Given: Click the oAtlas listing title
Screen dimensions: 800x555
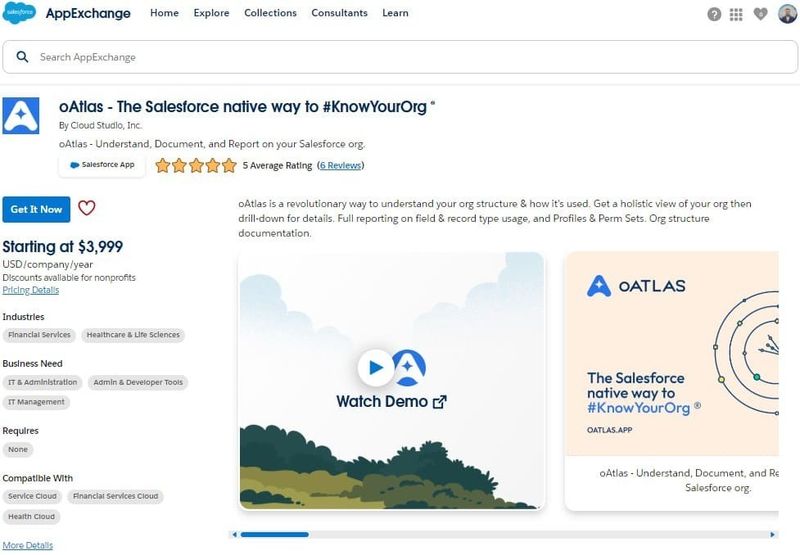Looking at the screenshot, I should pos(247,107).
